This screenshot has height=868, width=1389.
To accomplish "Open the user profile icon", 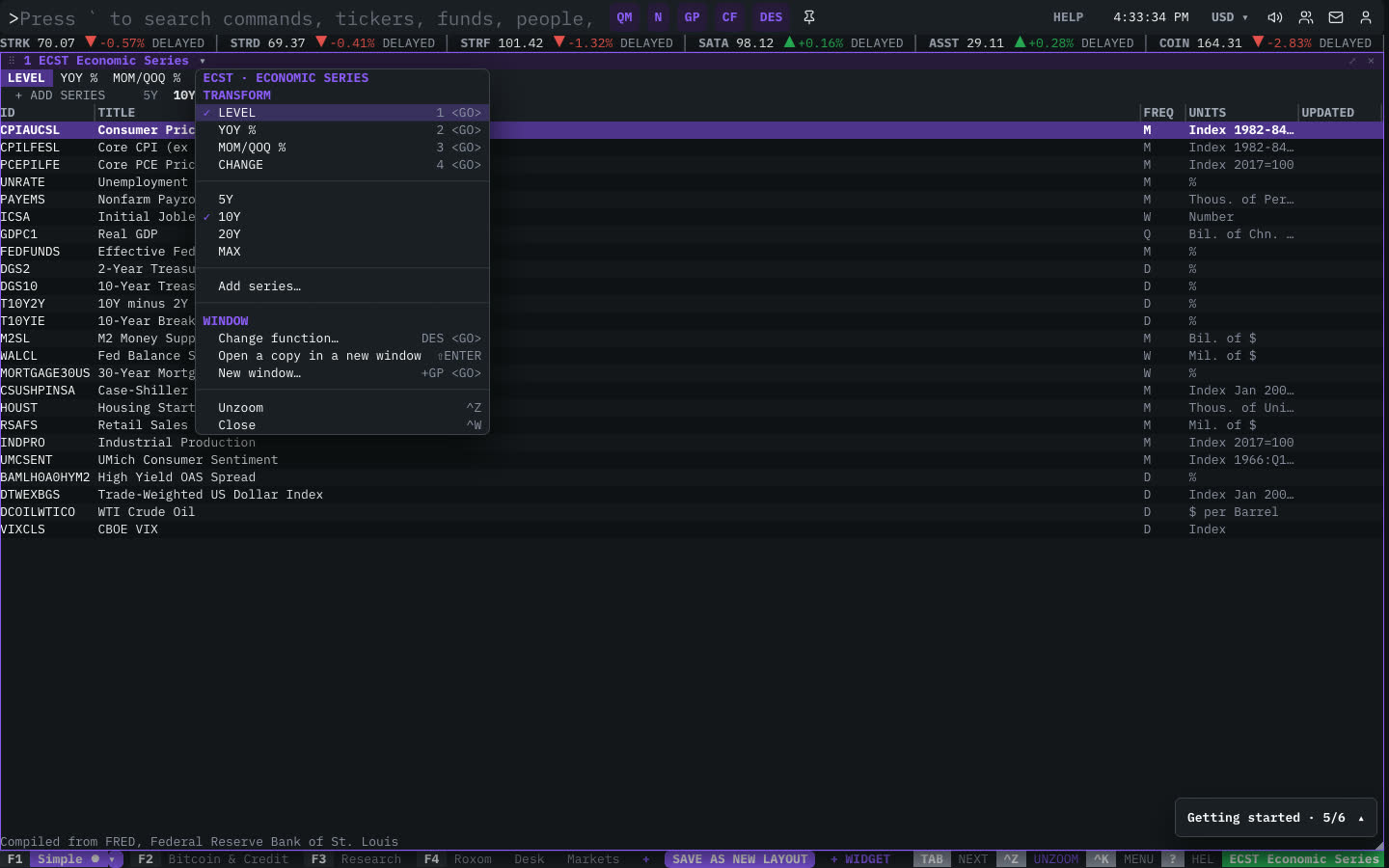I will 1366,17.
